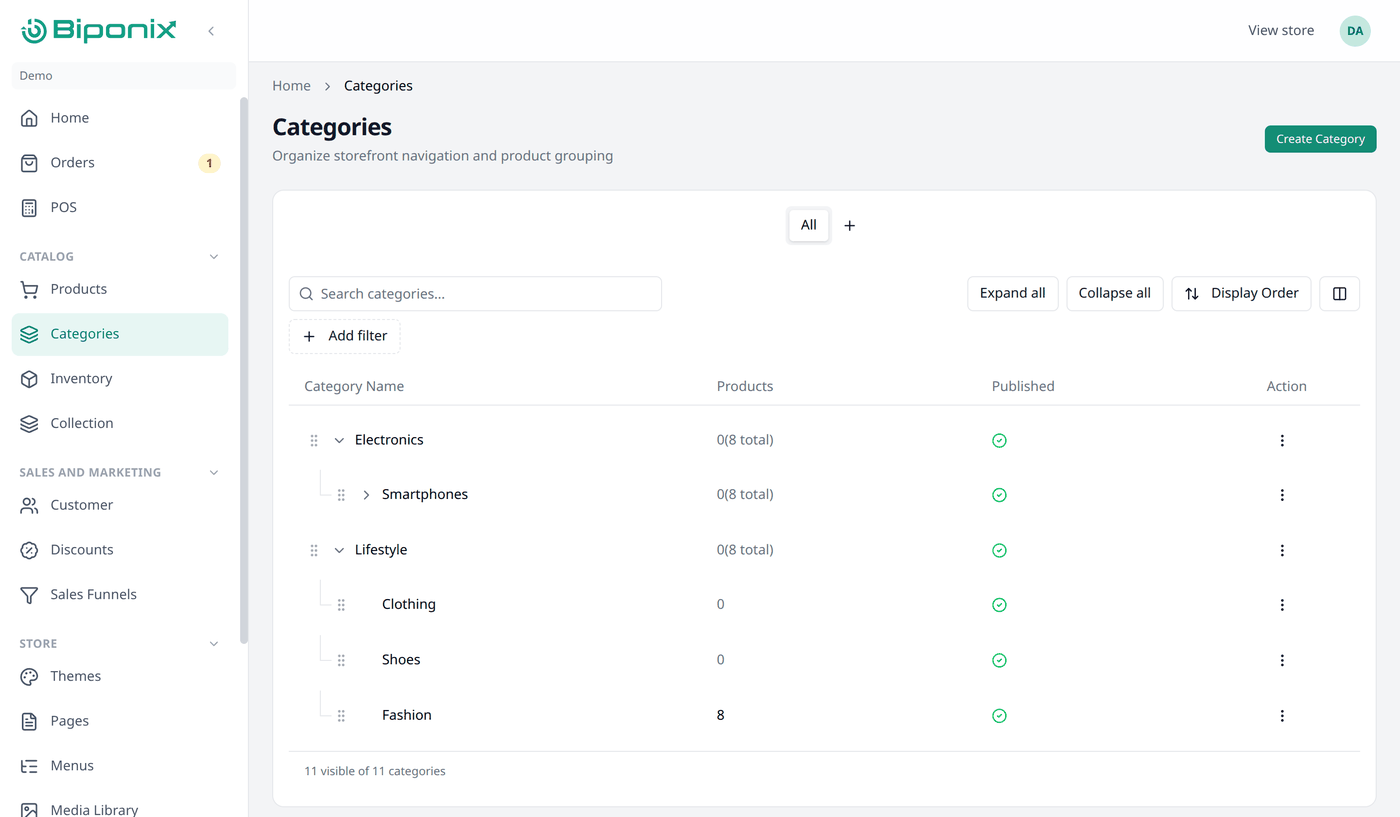Image resolution: width=1400 pixels, height=817 pixels.
Task: Open action menu for Clothing row
Action: (x=1282, y=605)
